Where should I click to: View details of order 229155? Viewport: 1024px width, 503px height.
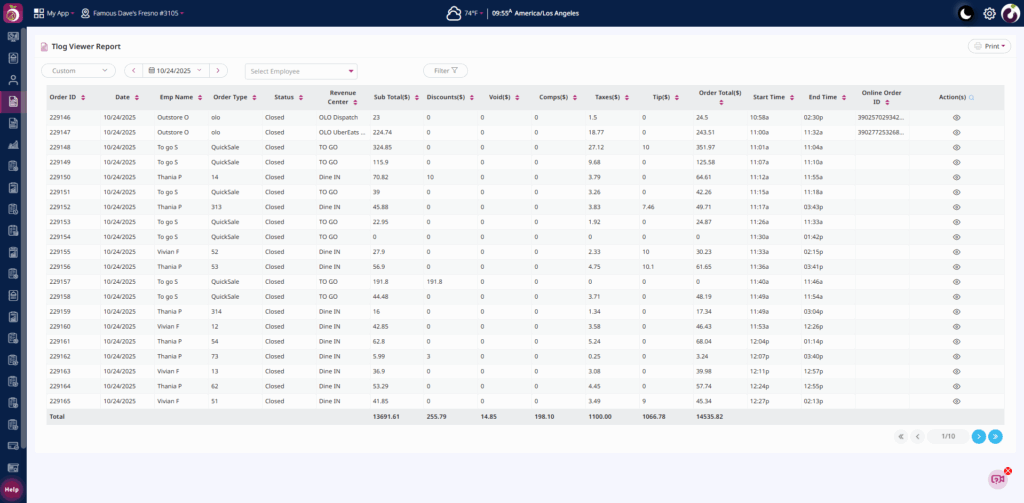pos(956,252)
